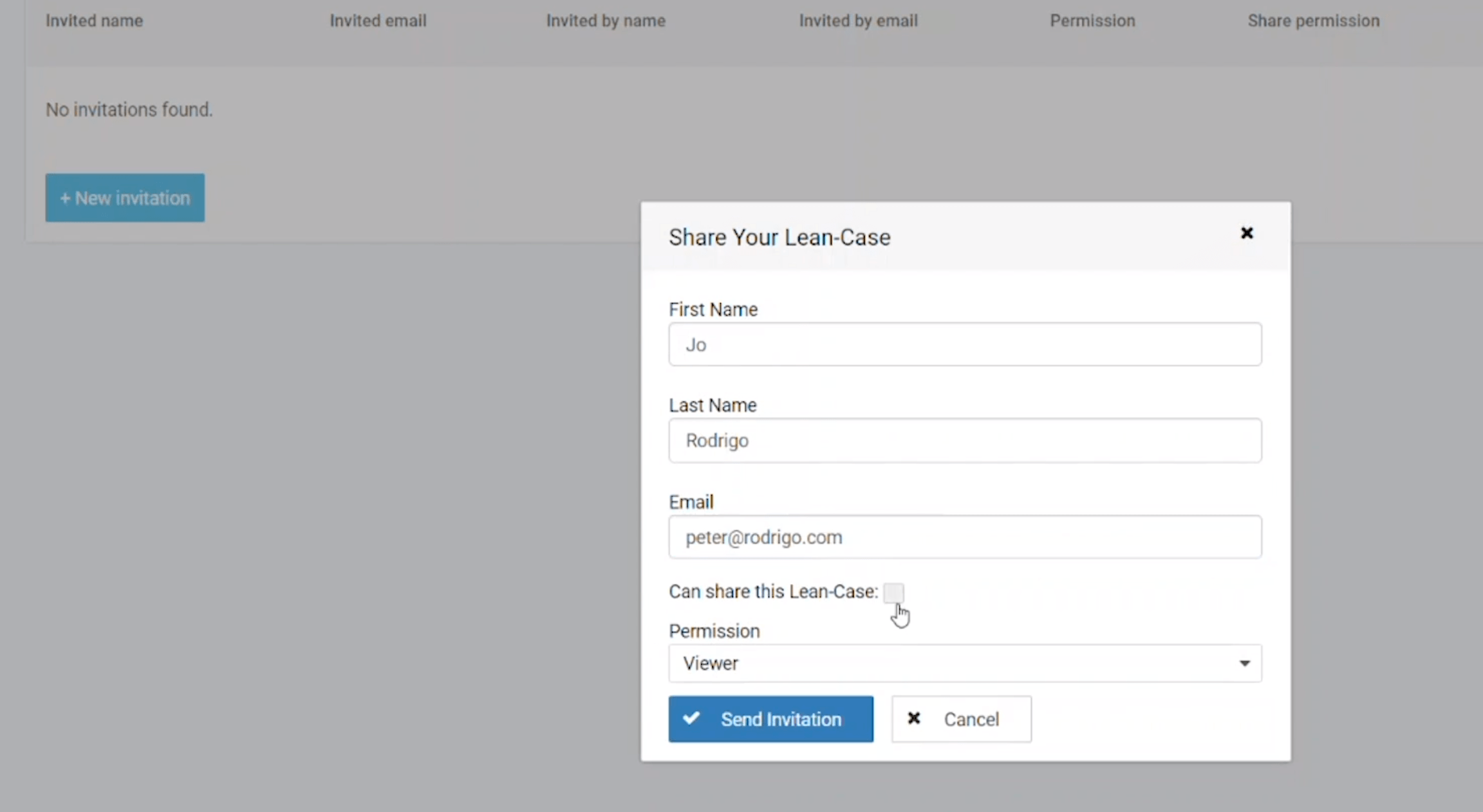Click the Invited name column header

(x=94, y=21)
